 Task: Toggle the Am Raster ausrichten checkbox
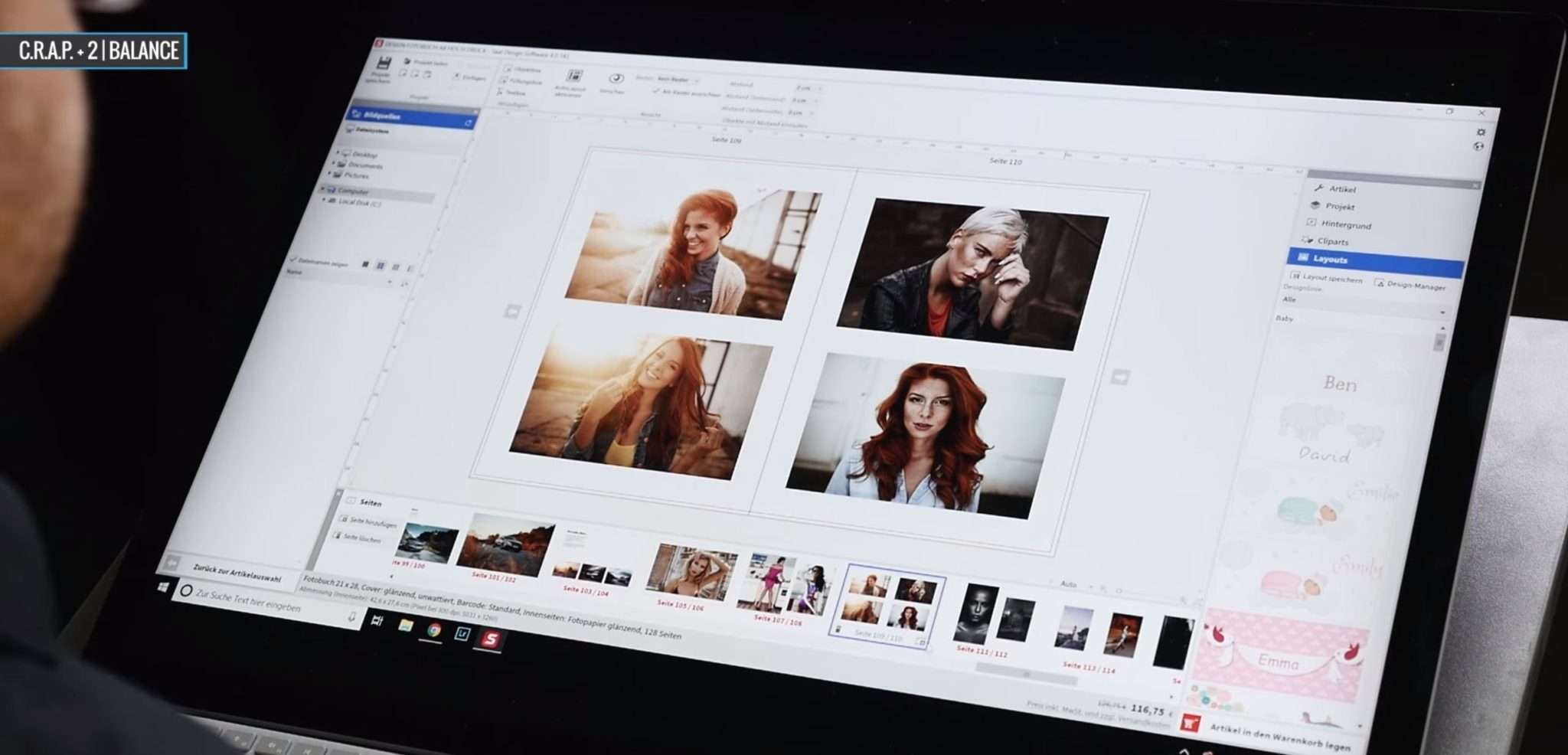point(656,91)
